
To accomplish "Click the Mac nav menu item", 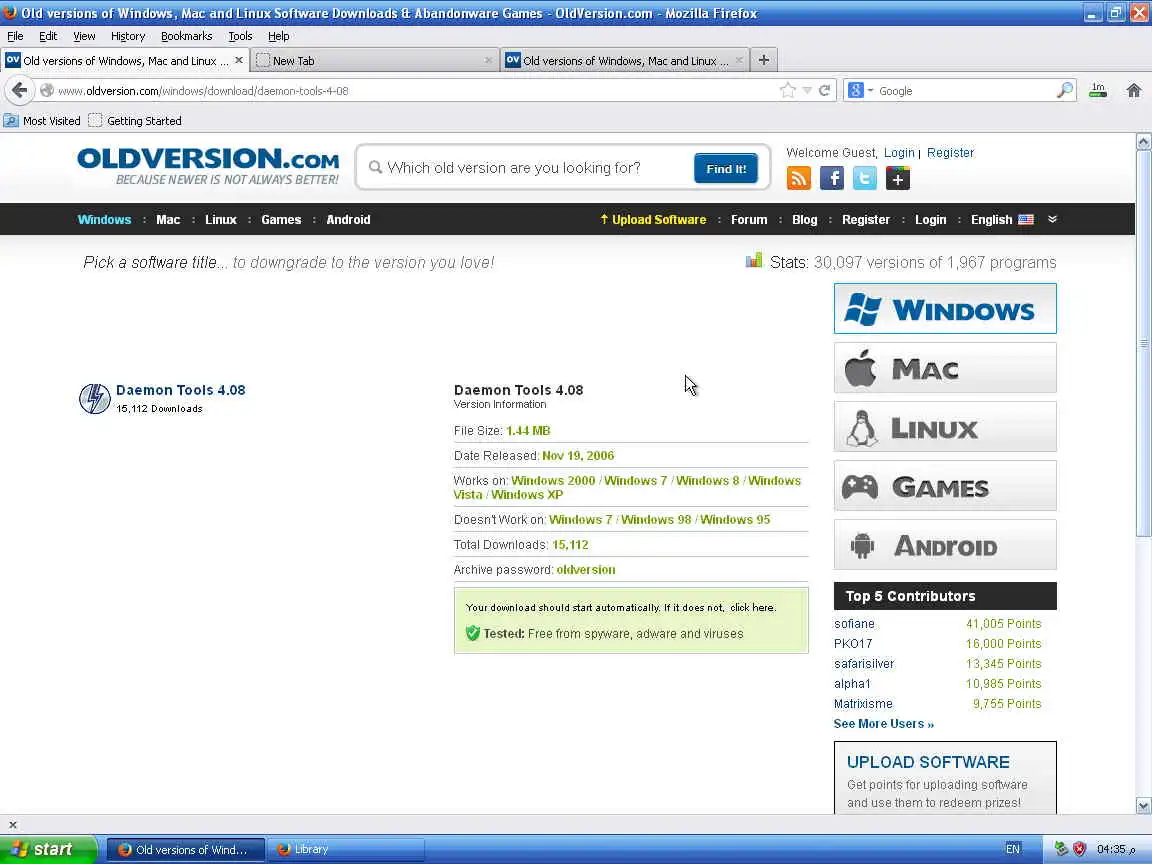I will tap(168, 219).
